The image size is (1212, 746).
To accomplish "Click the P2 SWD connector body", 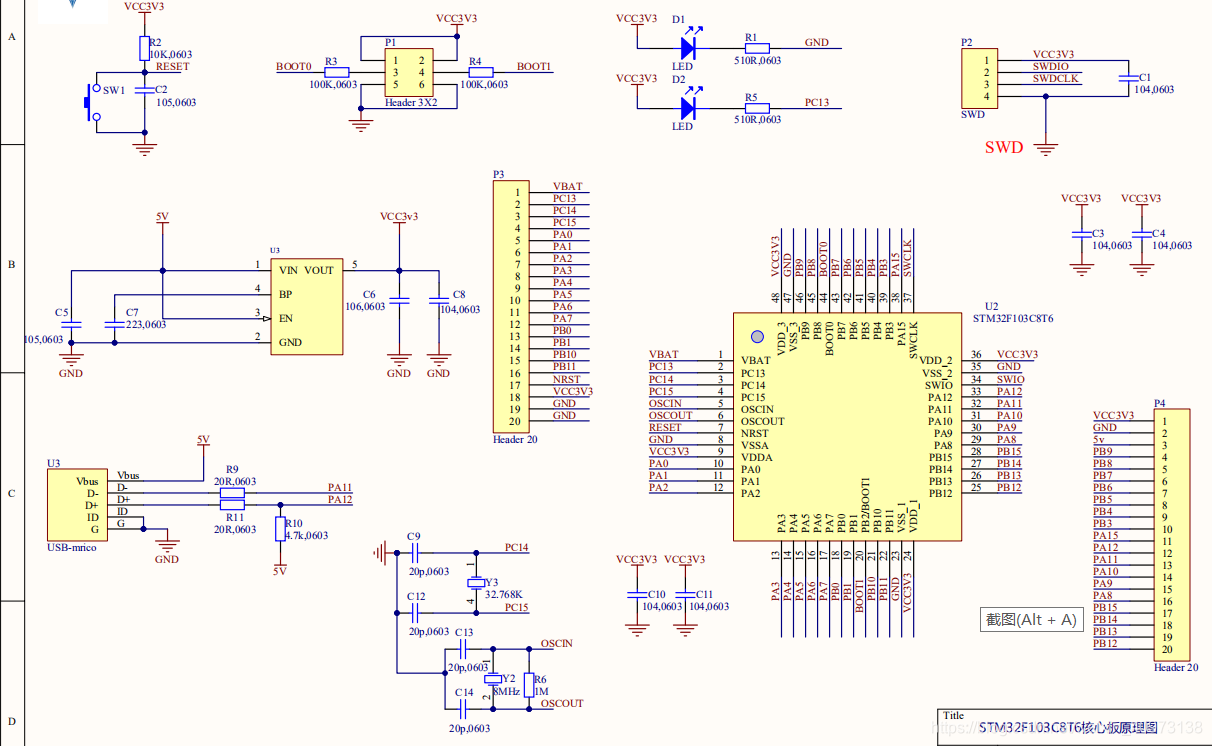I will [978, 78].
